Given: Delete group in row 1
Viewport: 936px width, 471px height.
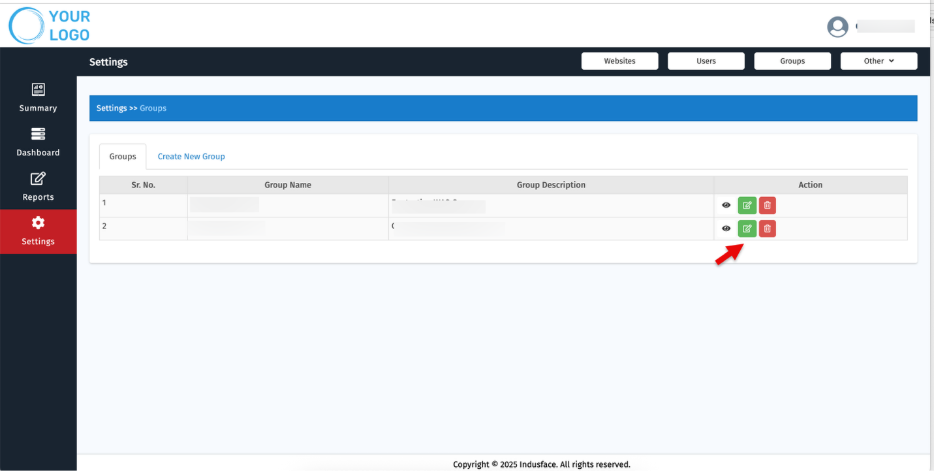Looking at the screenshot, I should pos(767,205).
